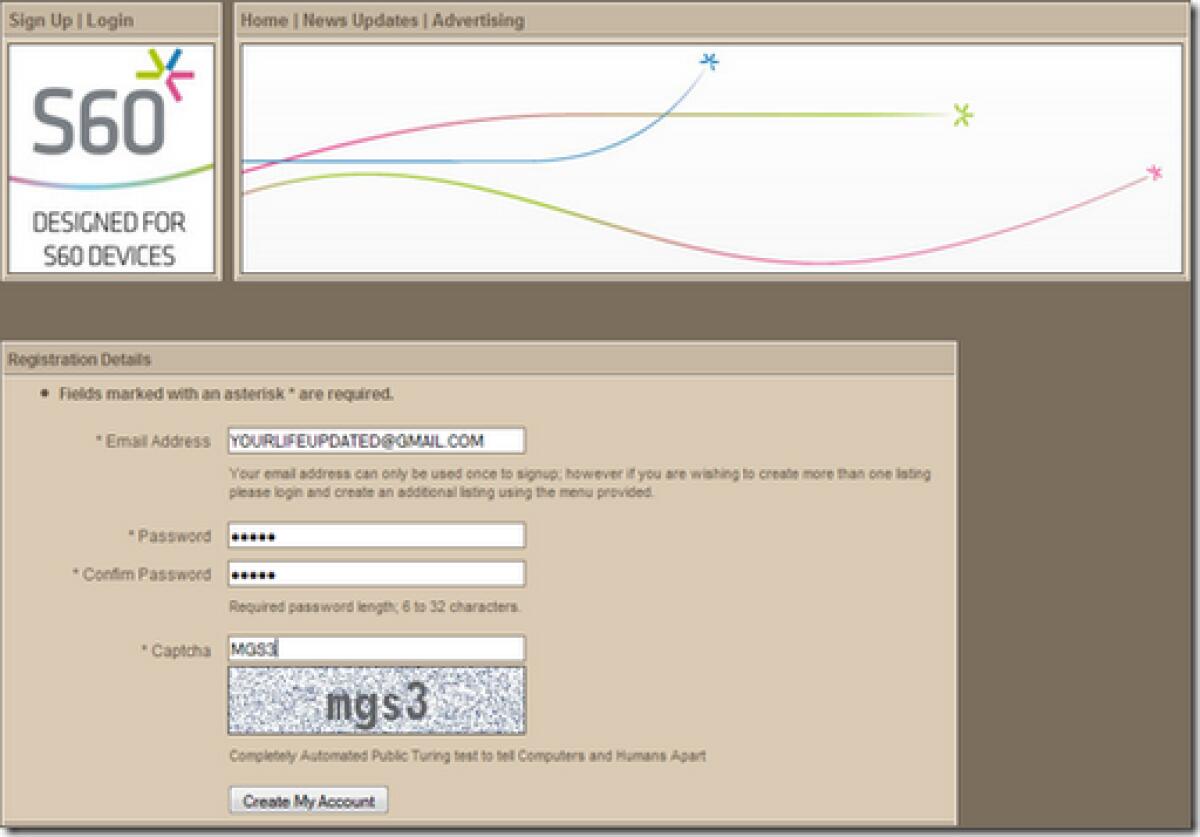
Task: Open the News Updates menu item
Action: point(361,20)
